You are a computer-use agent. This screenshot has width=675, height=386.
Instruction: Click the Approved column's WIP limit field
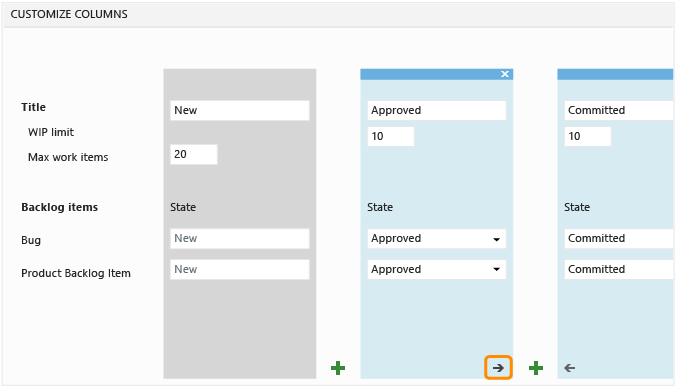pos(390,136)
